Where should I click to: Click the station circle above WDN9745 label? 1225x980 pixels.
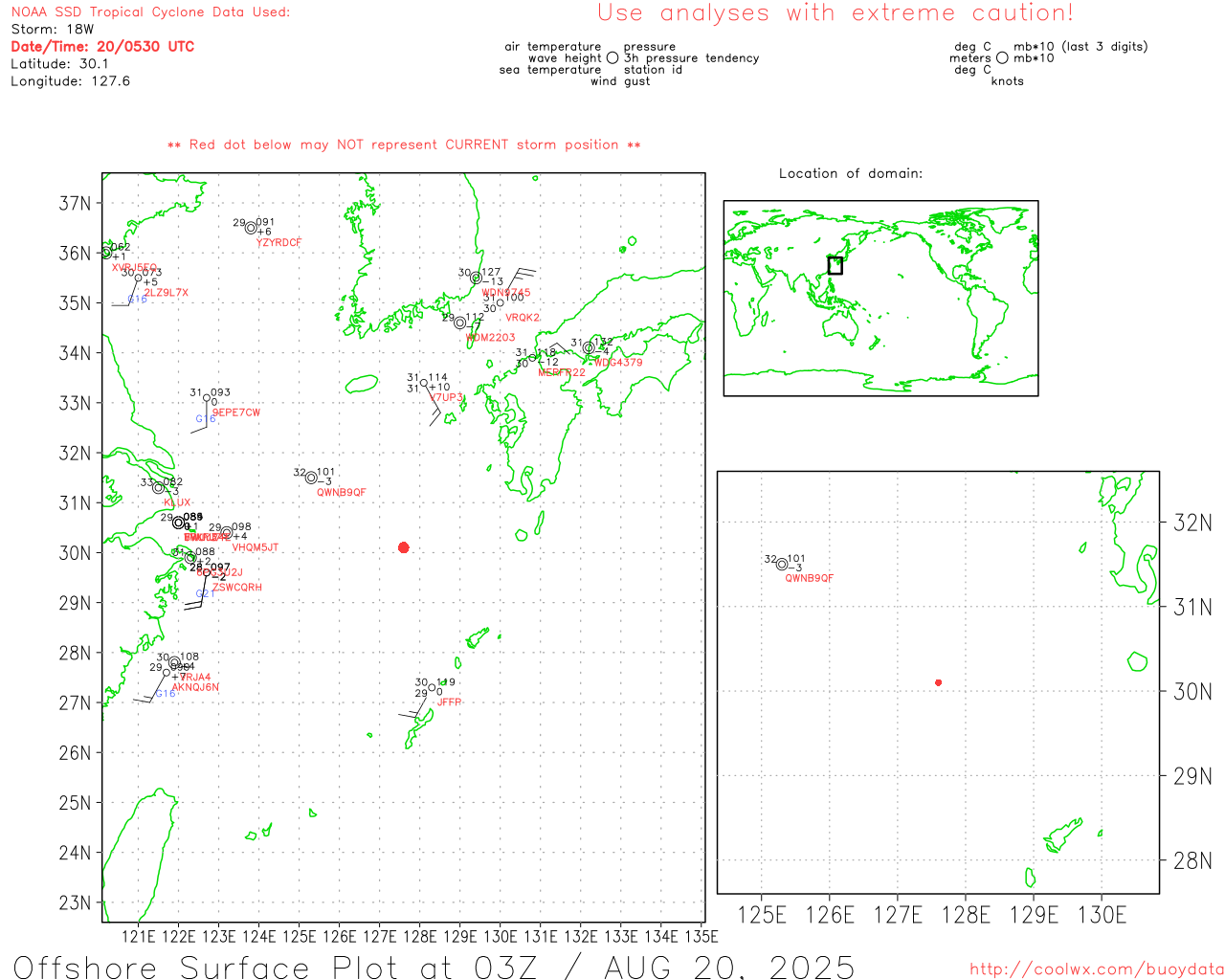pyautogui.click(x=476, y=278)
